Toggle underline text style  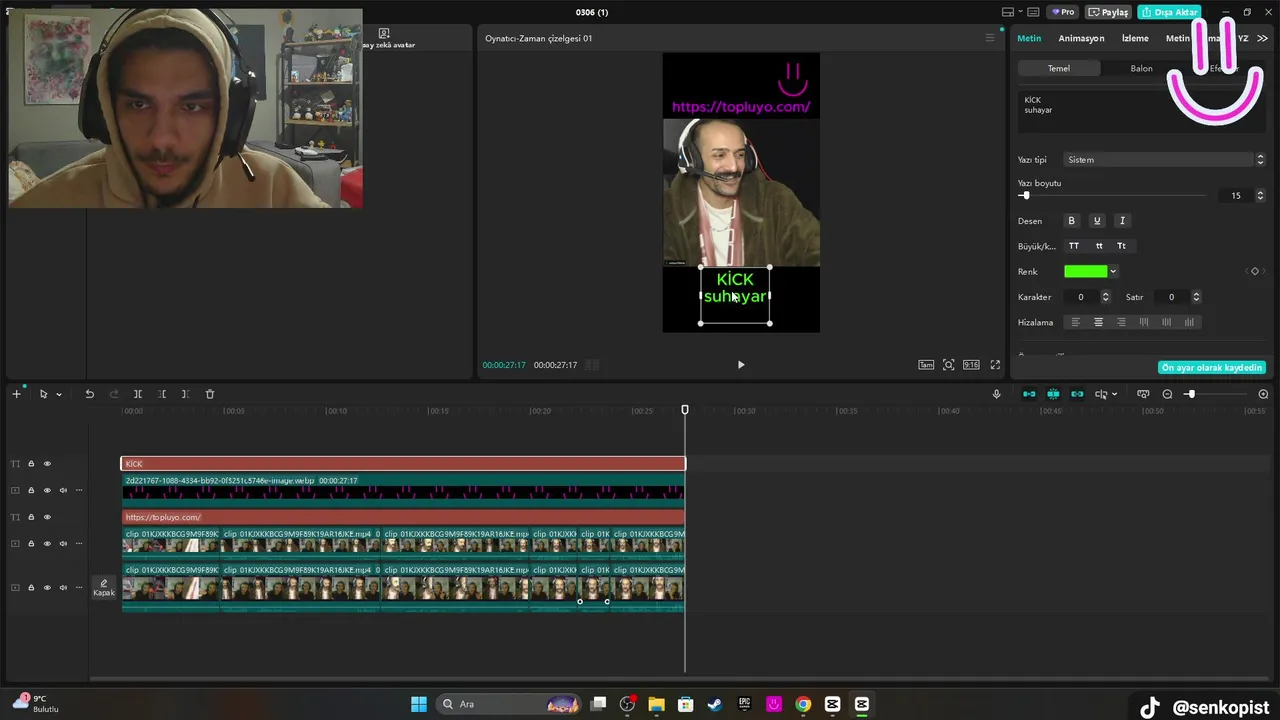click(1097, 221)
